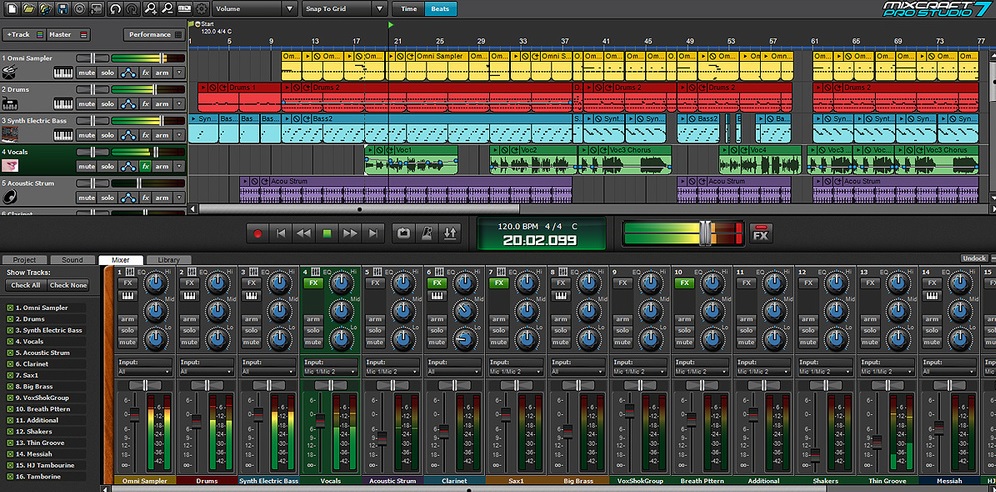Image resolution: width=996 pixels, height=492 pixels.
Task: Open the Input dropdown on Breath Pttern channel
Action: (702, 371)
